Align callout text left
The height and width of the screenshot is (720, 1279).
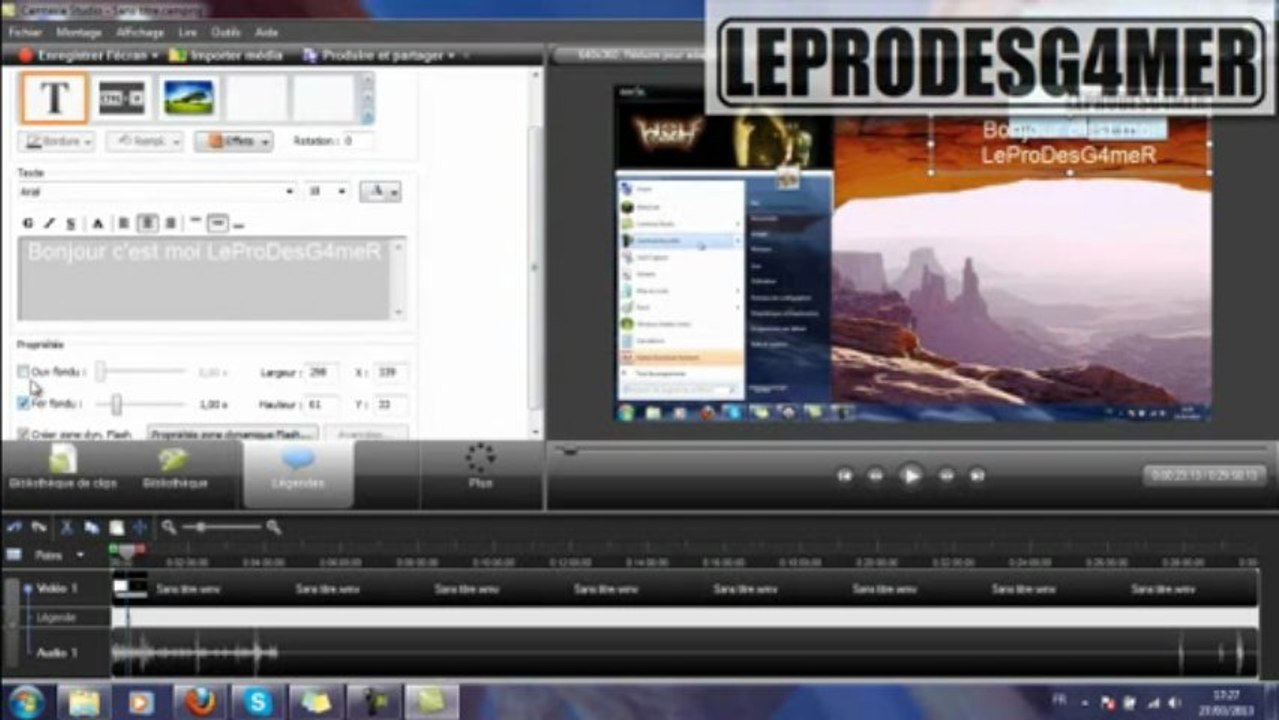point(124,223)
